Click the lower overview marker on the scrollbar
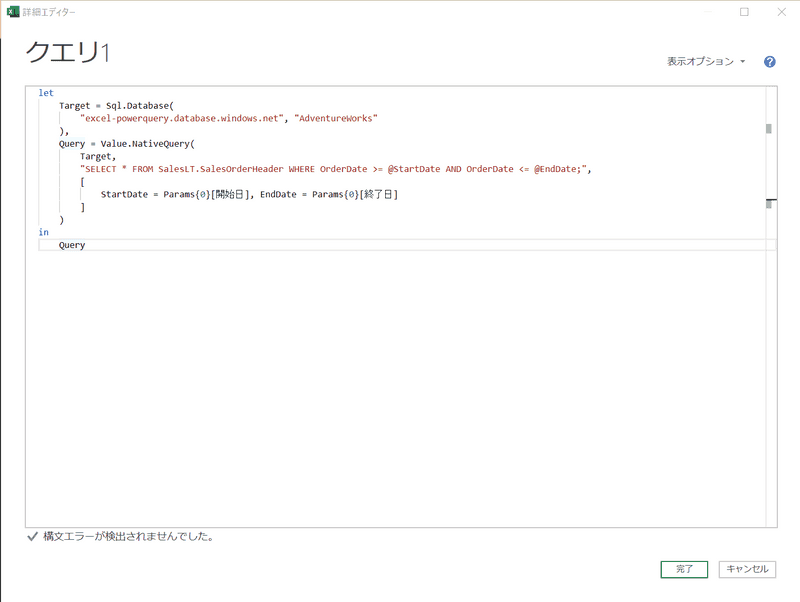 [x=770, y=203]
